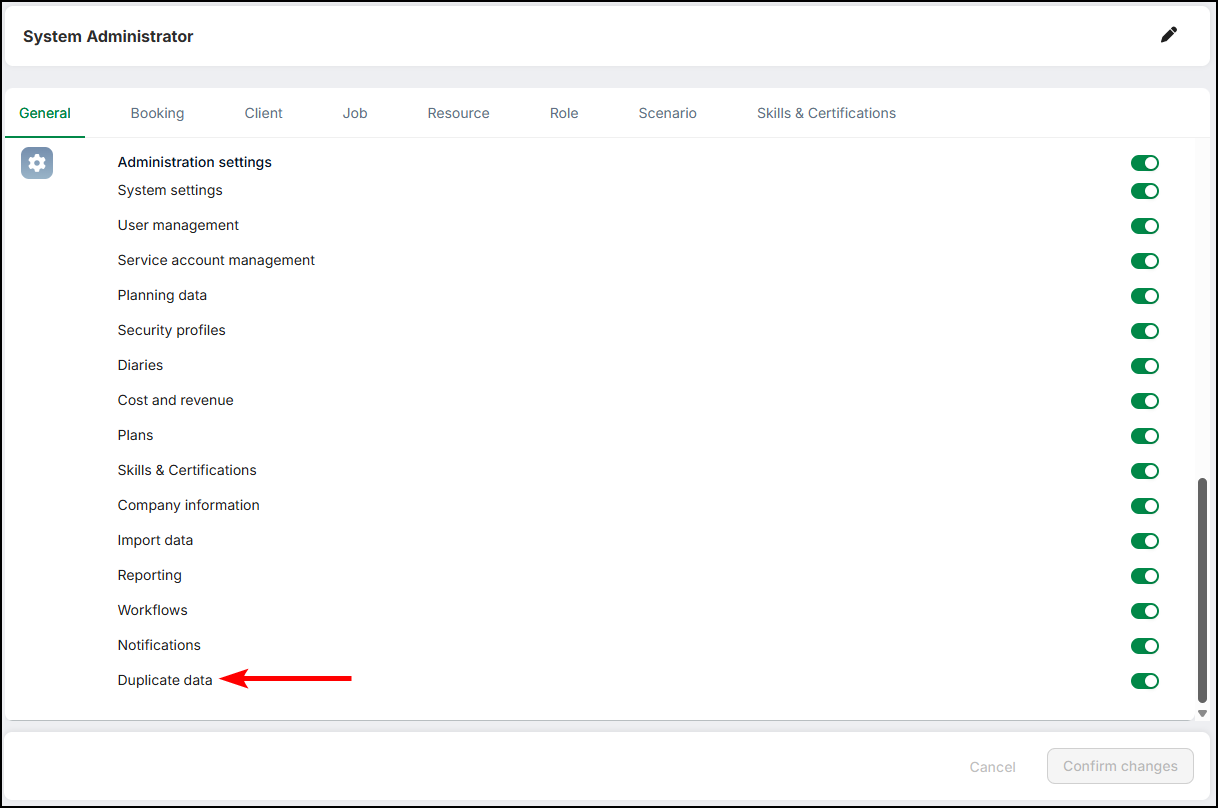Disable the Workflows toggle
Image resolution: width=1218 pixels, height=808 pixels.
1144,611
